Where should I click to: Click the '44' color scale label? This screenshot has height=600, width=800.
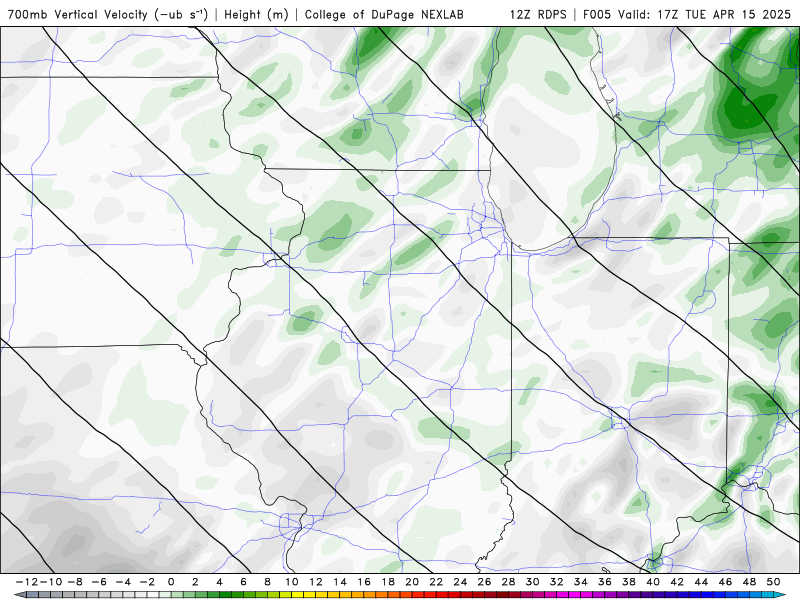[x=701, y=582]
